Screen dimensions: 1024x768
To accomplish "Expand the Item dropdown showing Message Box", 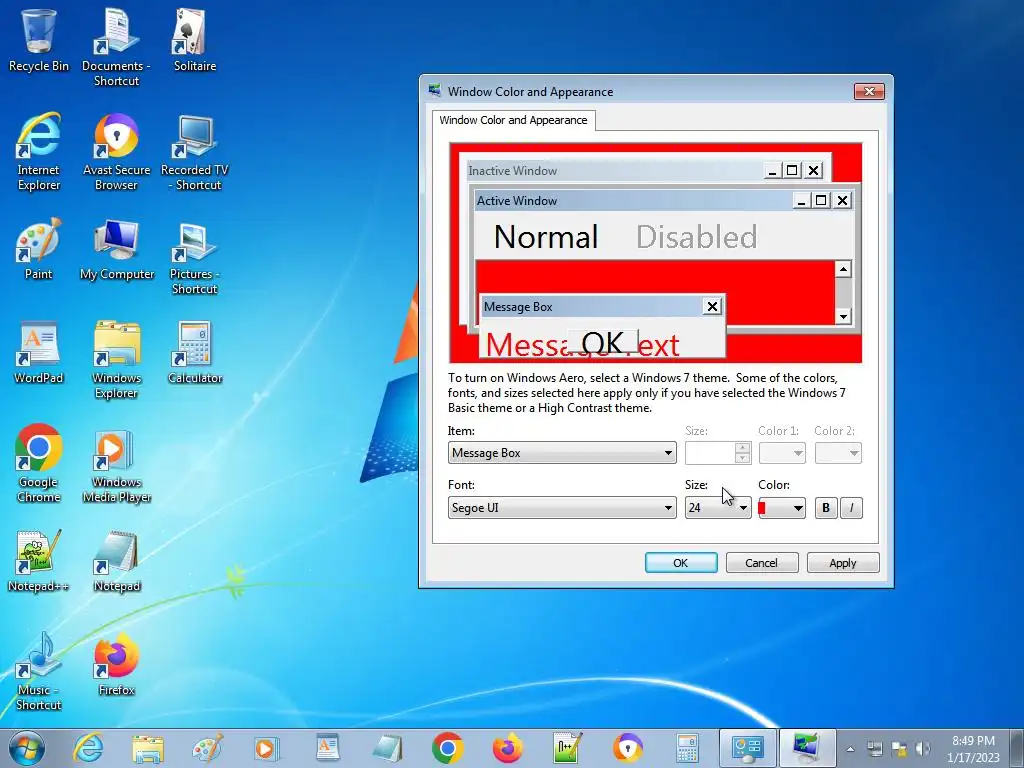I will coord(562,453).
